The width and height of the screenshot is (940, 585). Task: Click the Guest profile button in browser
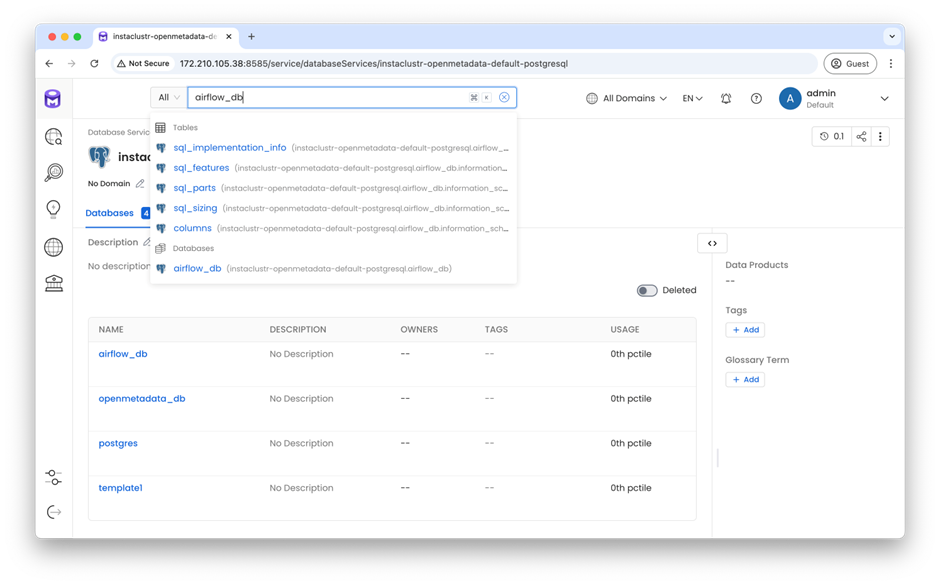850,64
